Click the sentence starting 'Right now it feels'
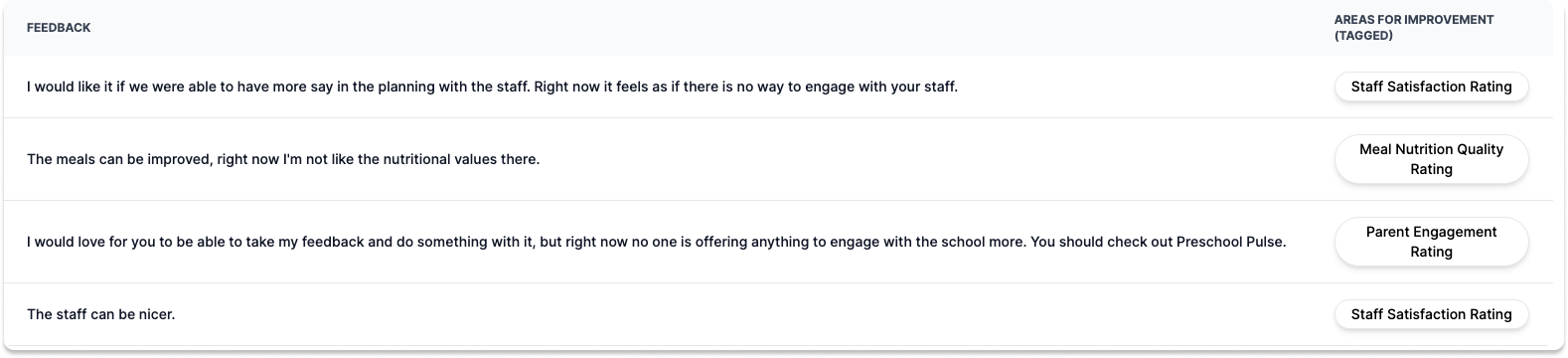The image size is (1568, 358). click(x=746, y=87)
